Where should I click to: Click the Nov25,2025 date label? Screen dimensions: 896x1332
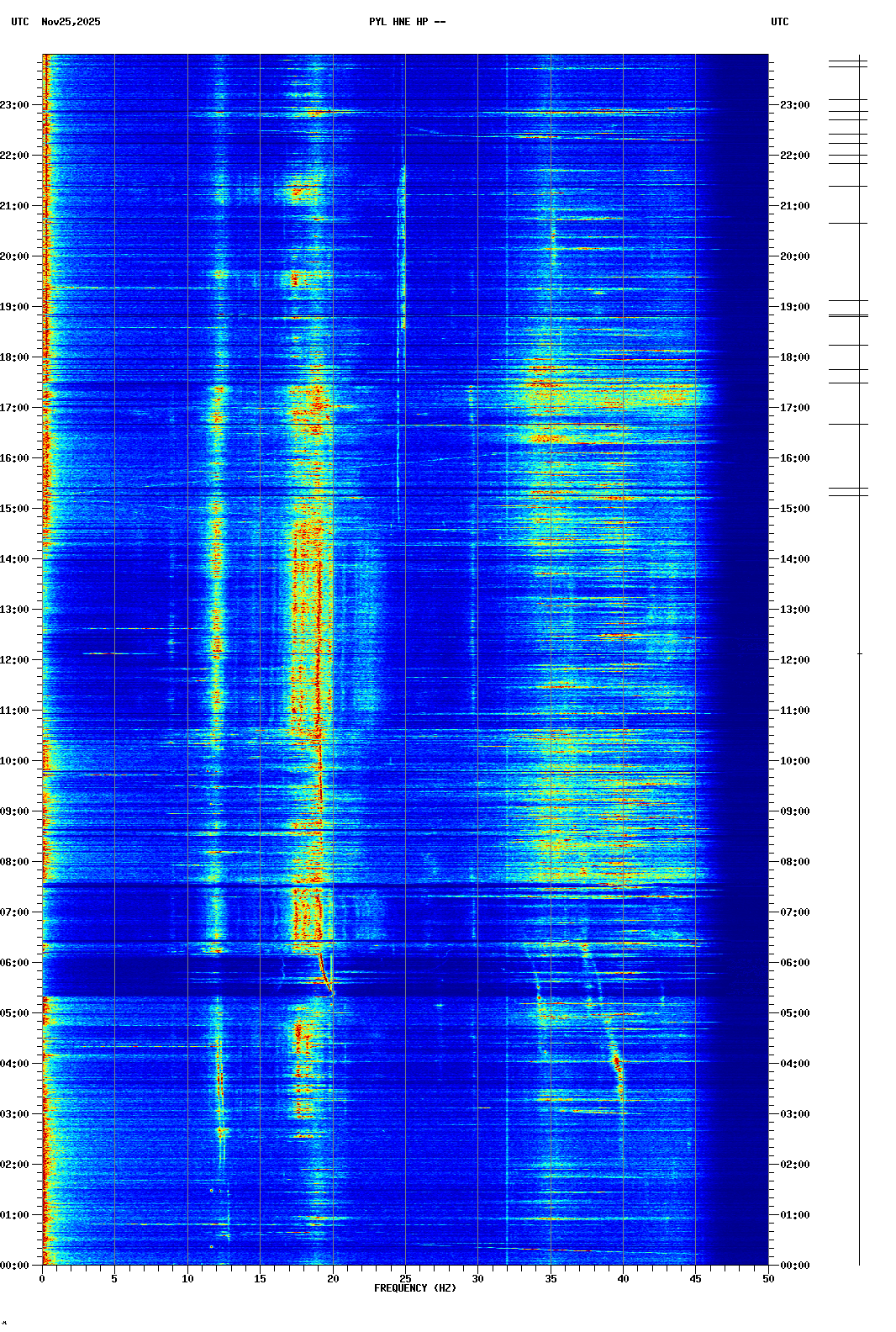[71, 22]
